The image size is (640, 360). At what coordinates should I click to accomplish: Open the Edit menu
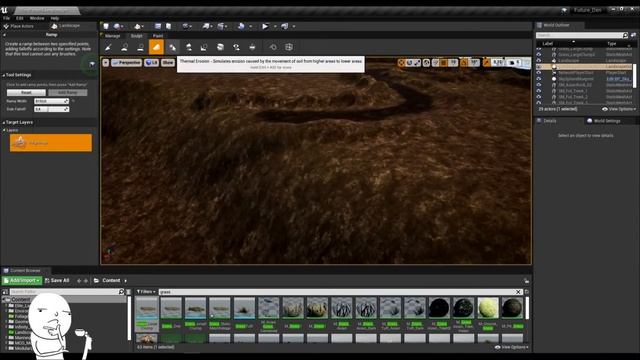20,18
